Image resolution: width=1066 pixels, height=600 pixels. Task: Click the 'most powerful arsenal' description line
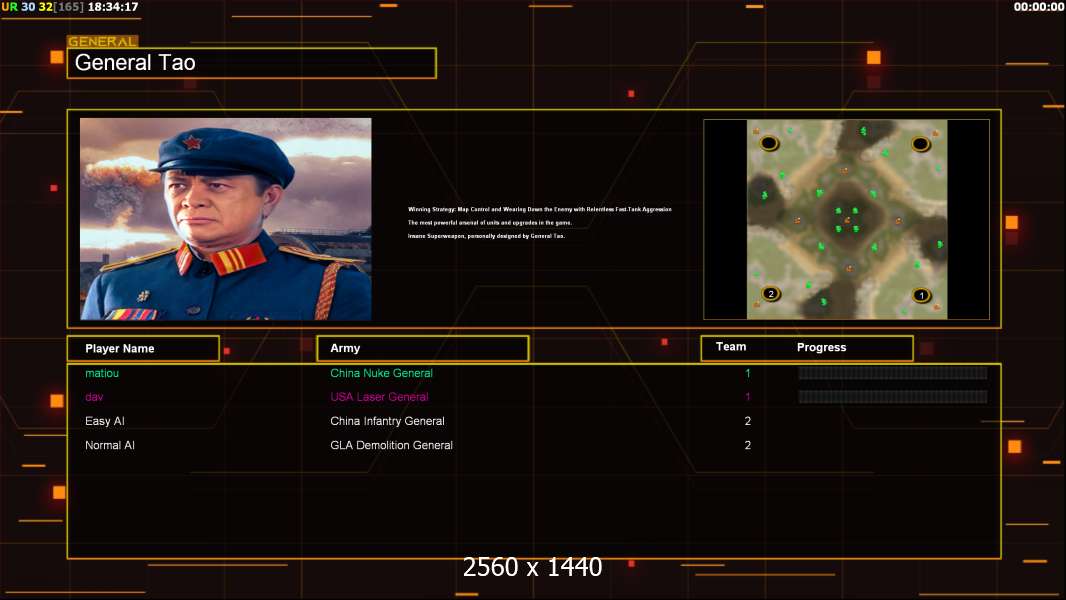(489, 223)
